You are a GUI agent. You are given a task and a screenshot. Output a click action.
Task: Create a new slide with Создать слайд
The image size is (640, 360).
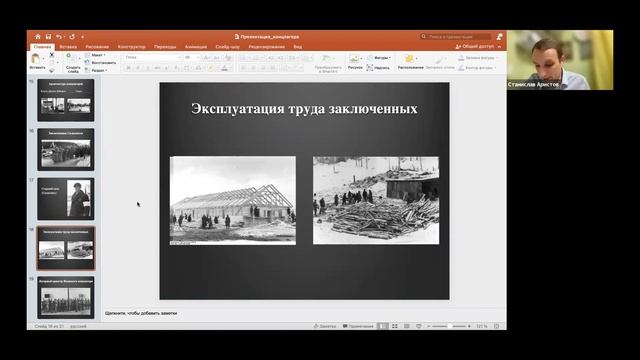73,62
